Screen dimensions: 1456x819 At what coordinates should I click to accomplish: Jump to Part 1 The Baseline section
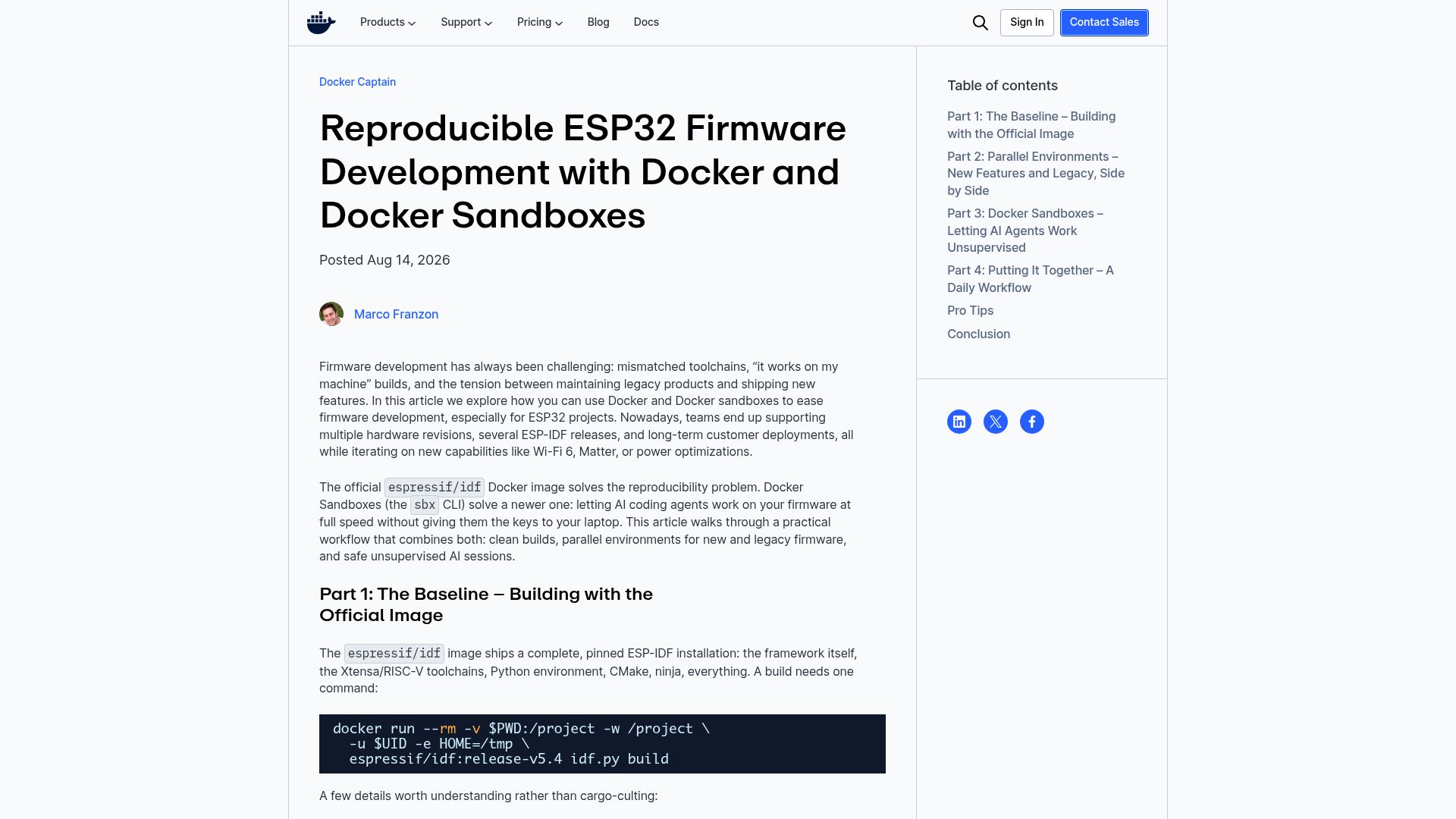pos(1031,125)
